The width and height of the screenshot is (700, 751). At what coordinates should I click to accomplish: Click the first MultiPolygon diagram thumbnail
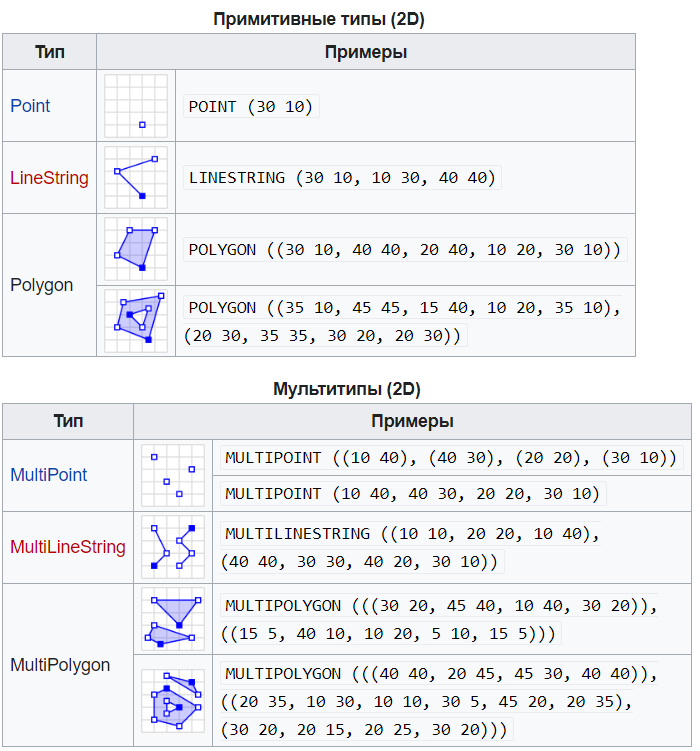point(172,619)
